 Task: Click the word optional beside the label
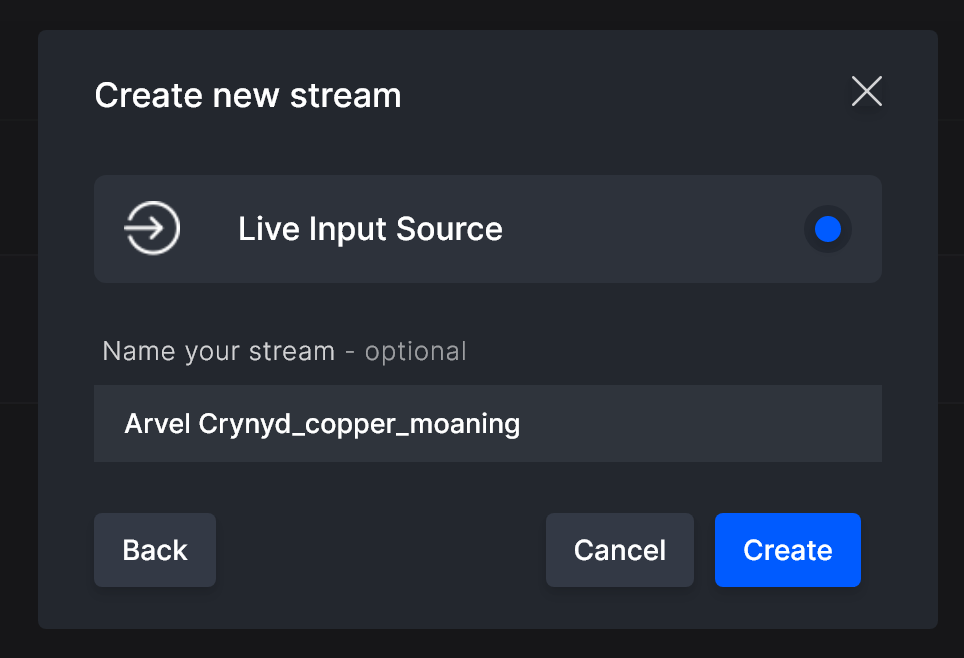pyautogui.click(x=416, y=352)
